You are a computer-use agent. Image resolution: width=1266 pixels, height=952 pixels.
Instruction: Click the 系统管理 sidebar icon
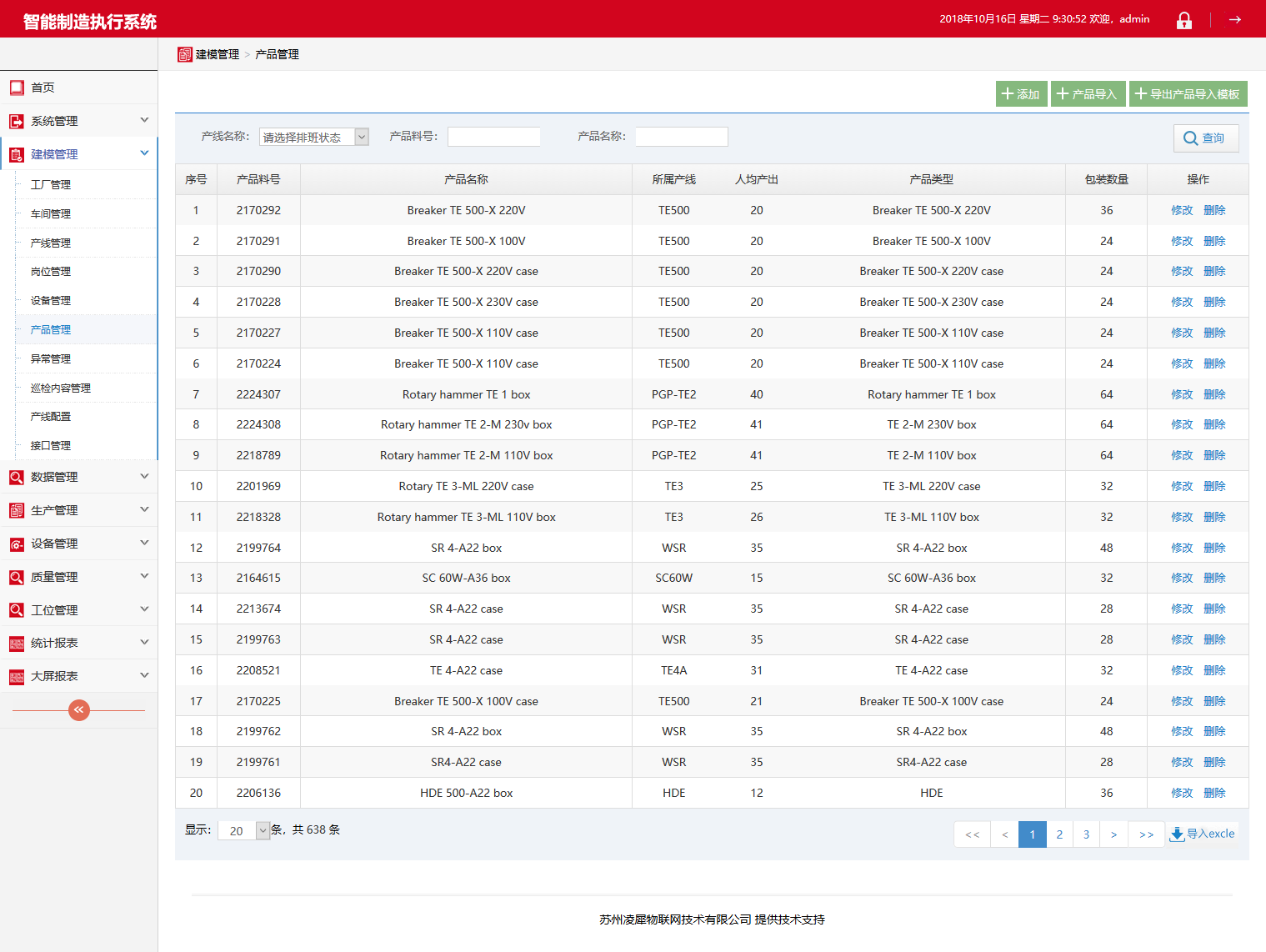tap(17, 121)
